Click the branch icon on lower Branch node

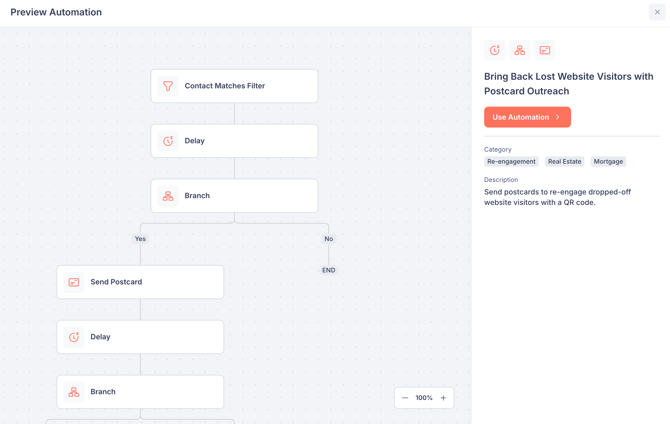tap(74, 392)
